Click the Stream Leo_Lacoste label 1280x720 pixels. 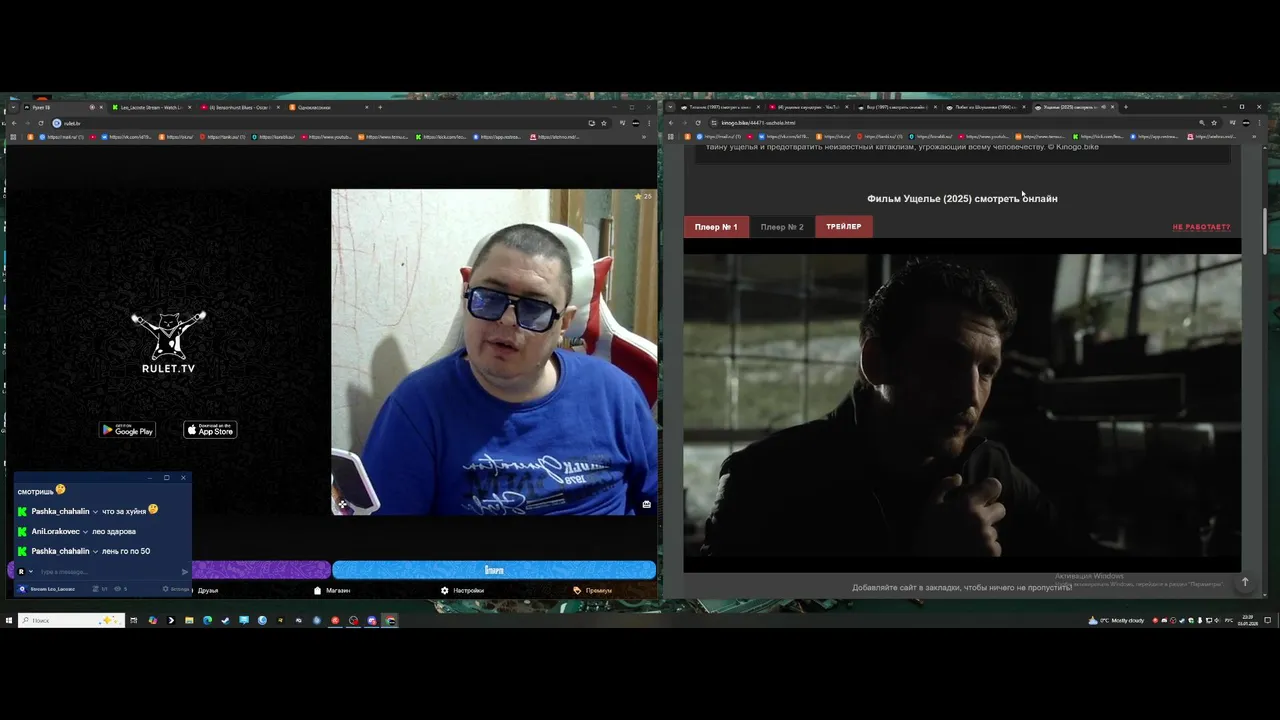coord(52,589)
